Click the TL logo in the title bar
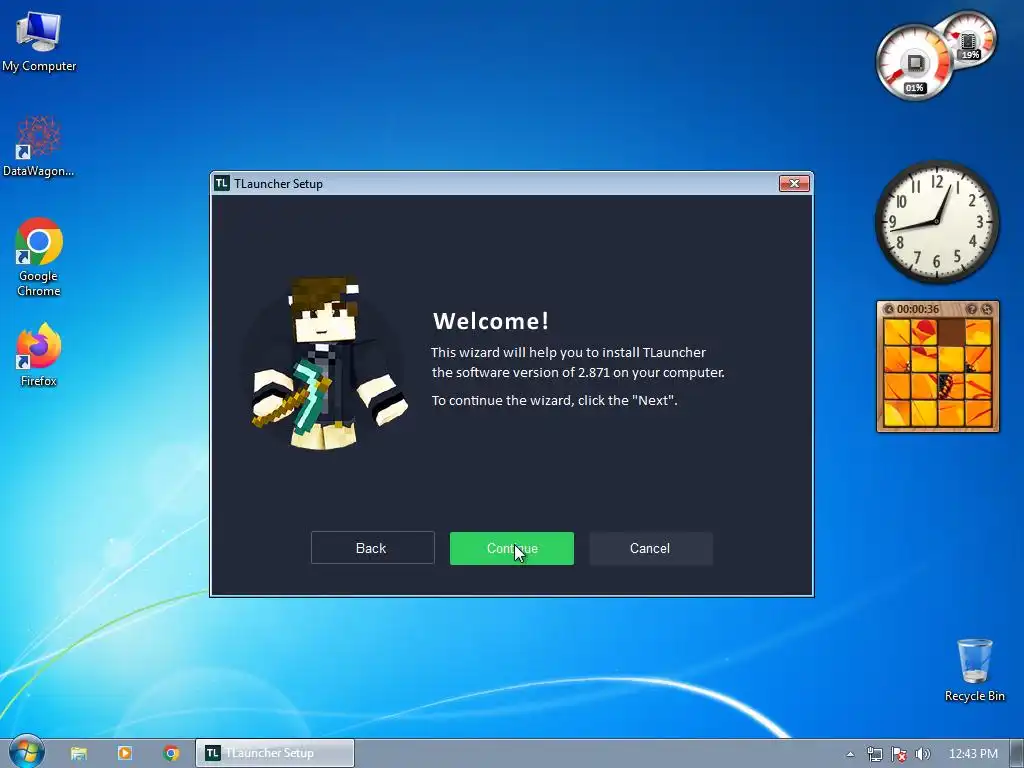This screenshot has height=768, width=1024. (222, 184)
